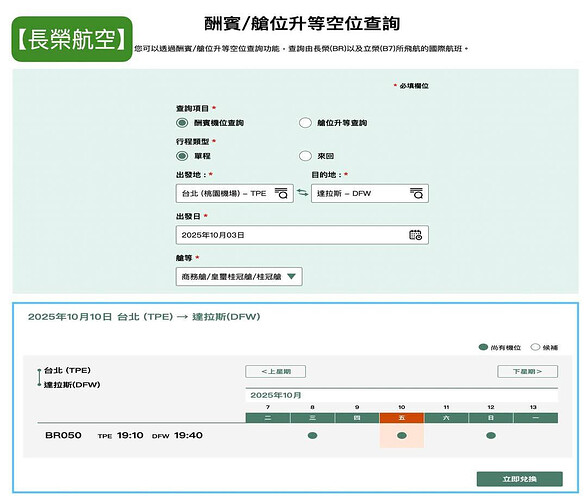This screenshot has height=500, width=586.
Task: Pick BR050 availability dot on the 12th
Action: click(x=491, y=435)
